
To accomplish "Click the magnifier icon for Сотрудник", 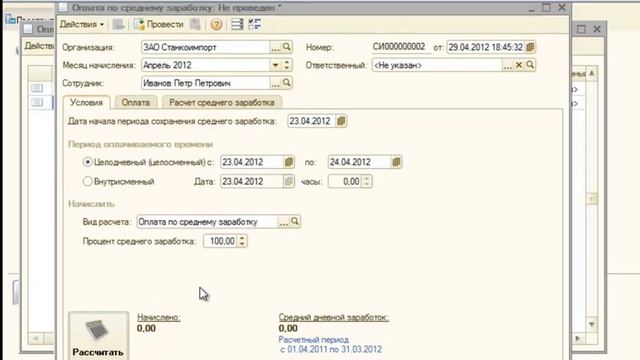I will pos(287,83).
